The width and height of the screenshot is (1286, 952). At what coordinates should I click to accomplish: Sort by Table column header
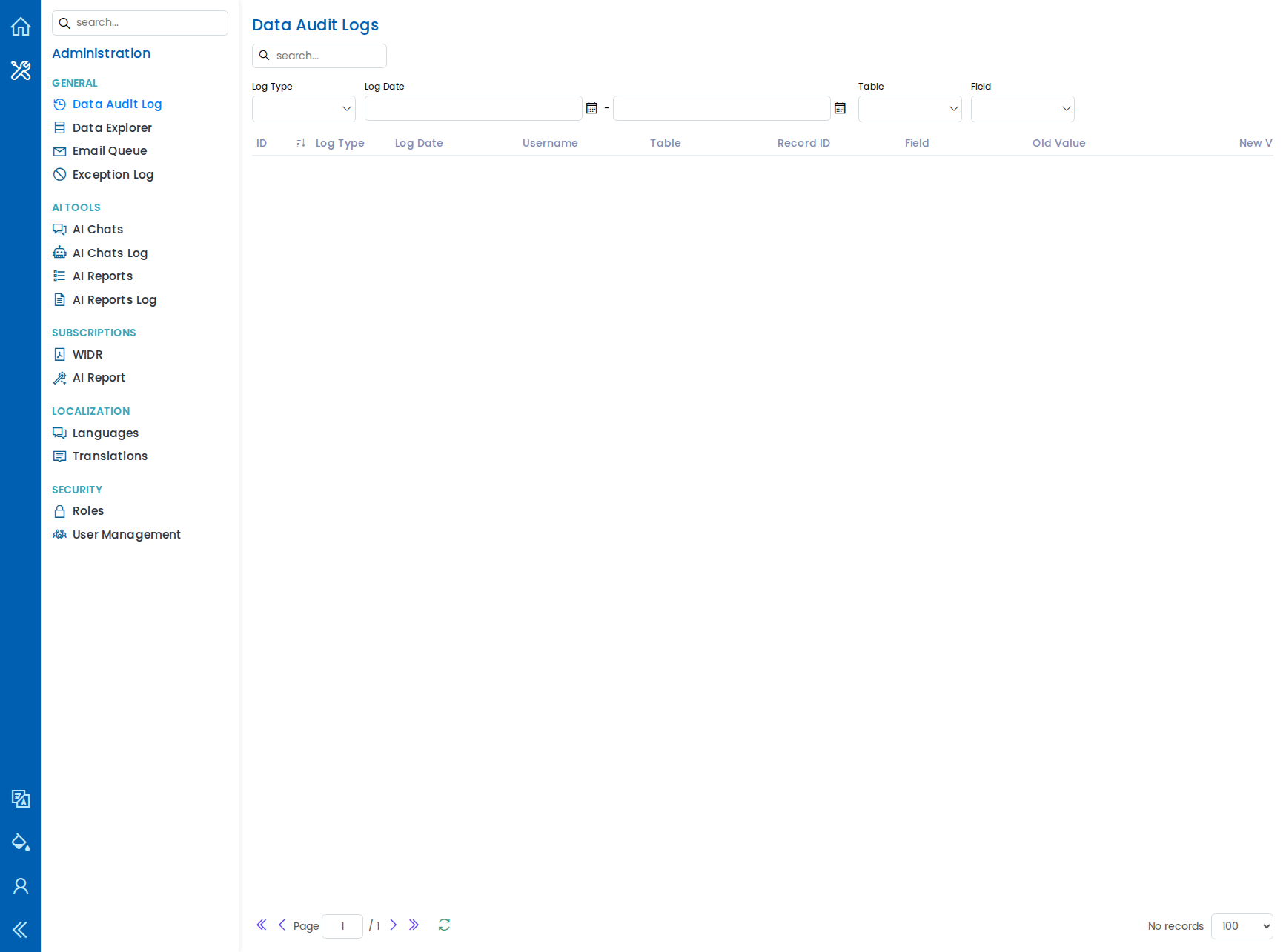click(665, 143)
